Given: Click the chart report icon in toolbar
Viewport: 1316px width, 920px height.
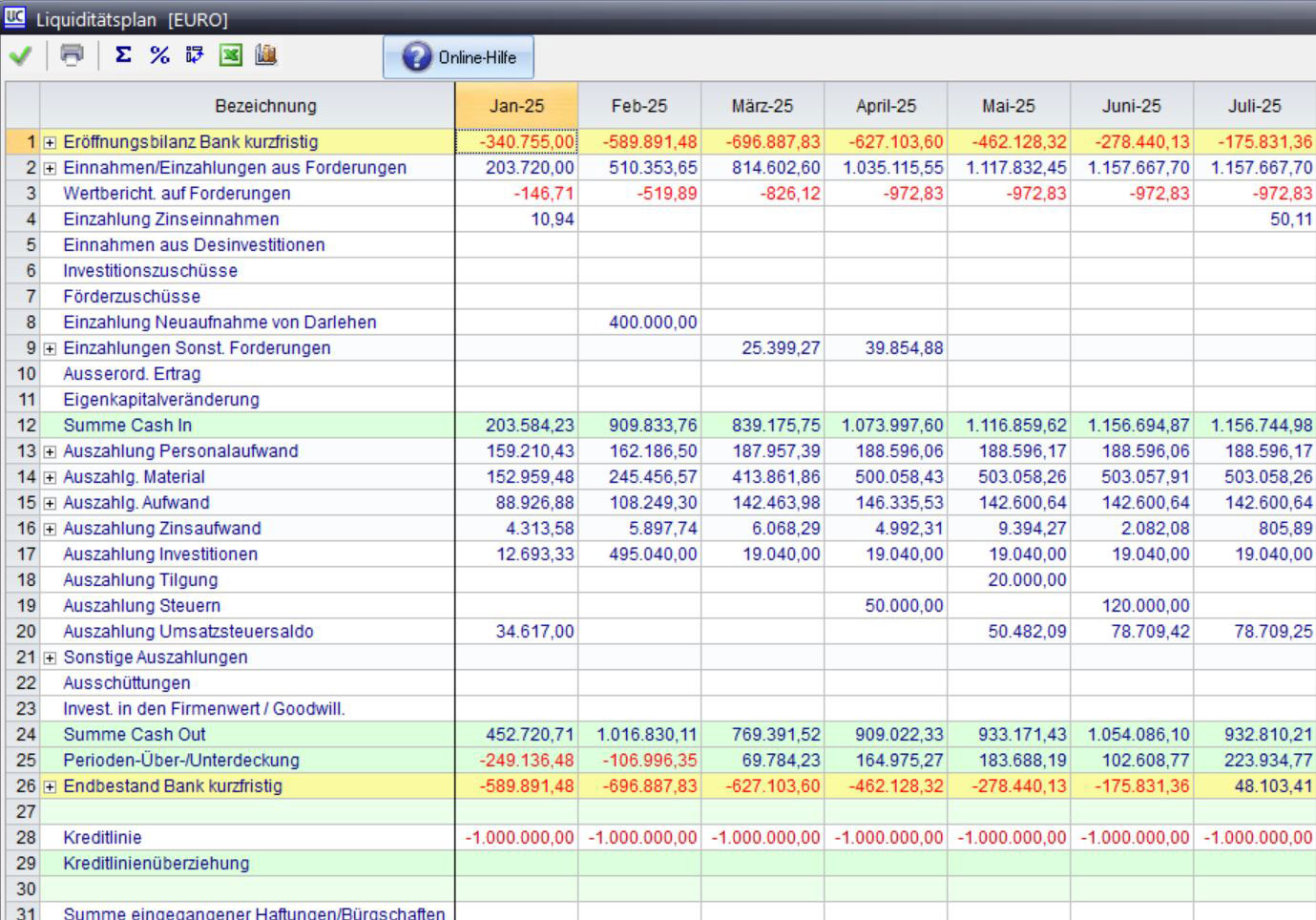Looking at the screenshot, I should pyautogui.click(x=266, y=55).
